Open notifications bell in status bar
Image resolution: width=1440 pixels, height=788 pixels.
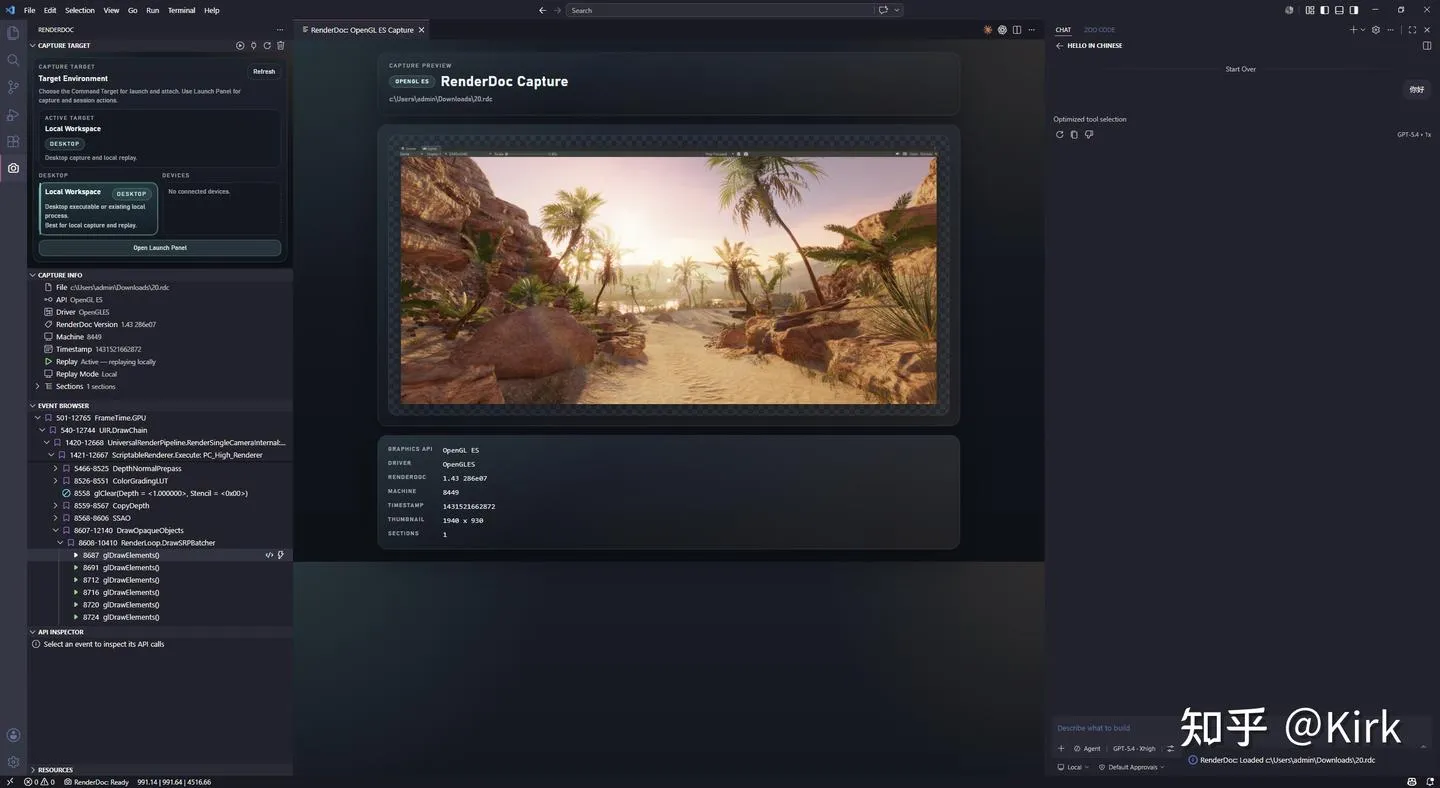pos(1430,782)
